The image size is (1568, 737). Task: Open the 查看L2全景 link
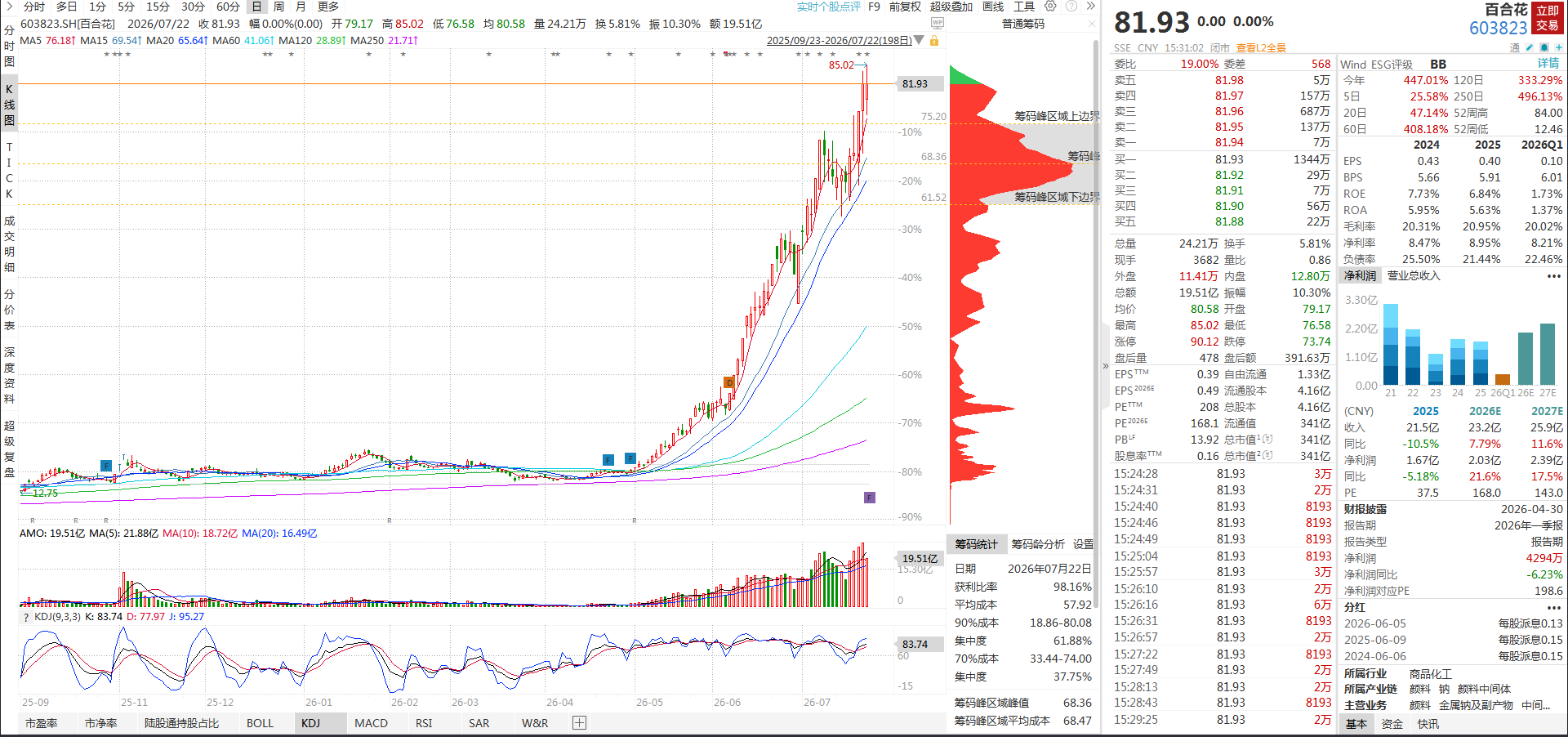coord(1261,48)
